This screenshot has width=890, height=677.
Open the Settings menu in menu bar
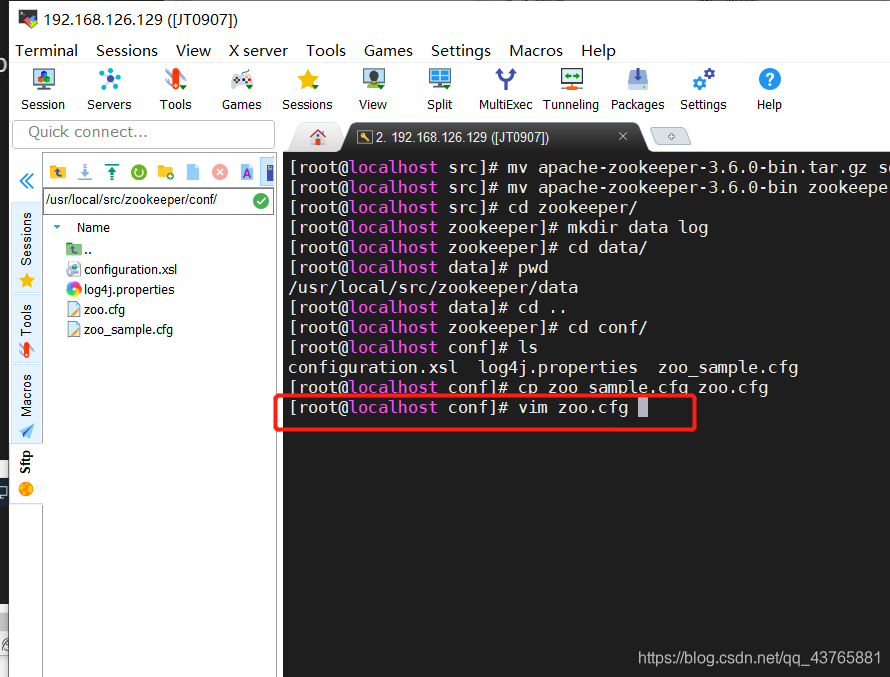[461, 51]
